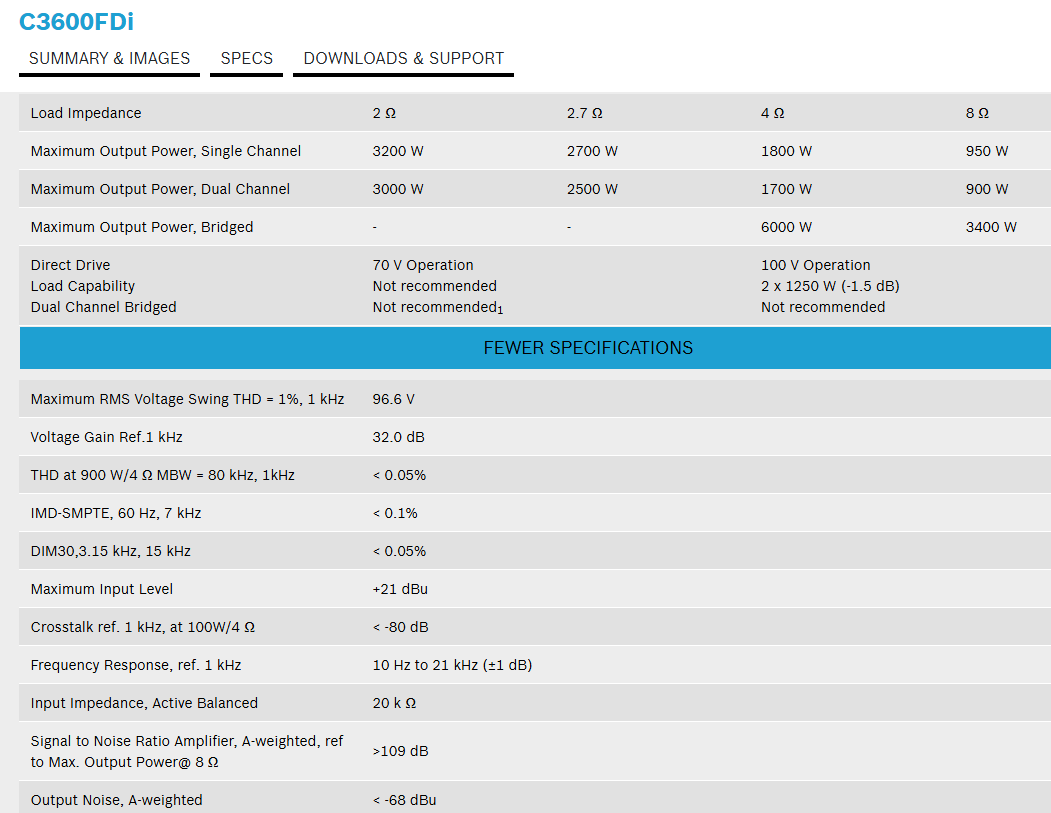Select 'DIM30,3.15 kHz, 15 kHz' label

click(x=111, y=551)
